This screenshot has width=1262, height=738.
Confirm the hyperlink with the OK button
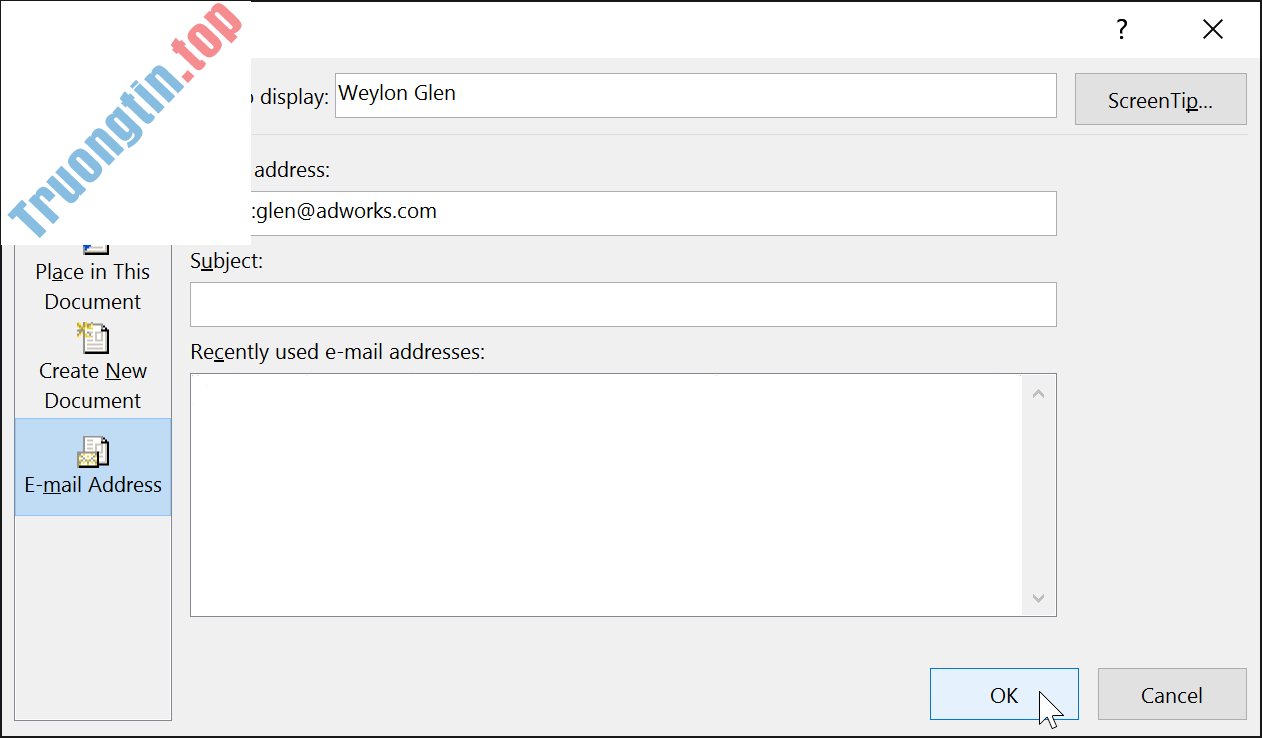(x=1003, y=695)
